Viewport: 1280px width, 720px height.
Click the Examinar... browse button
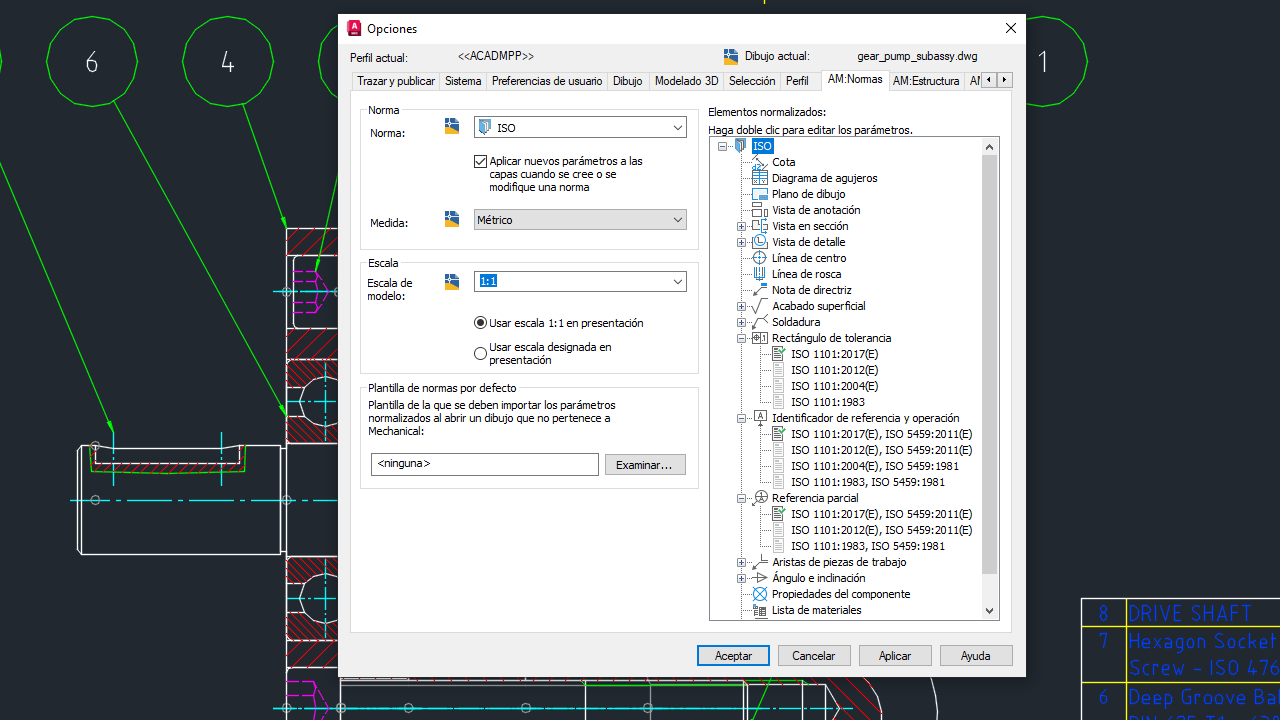pyautogui.click(x=645, y=465)
